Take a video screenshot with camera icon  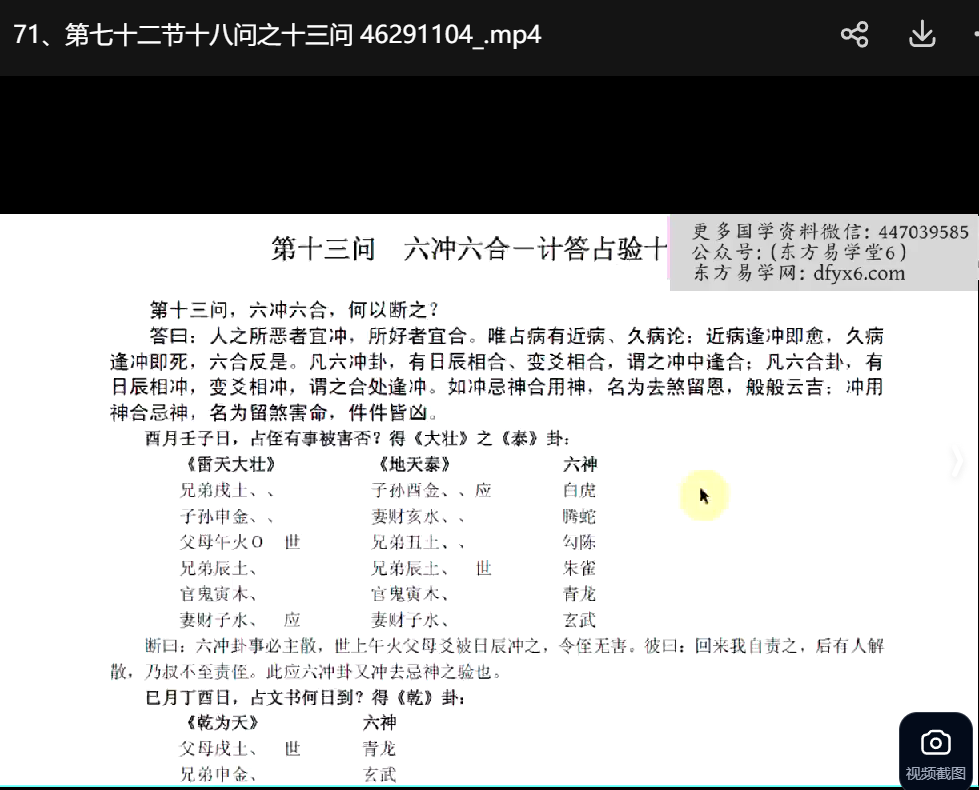coord(935,742)
